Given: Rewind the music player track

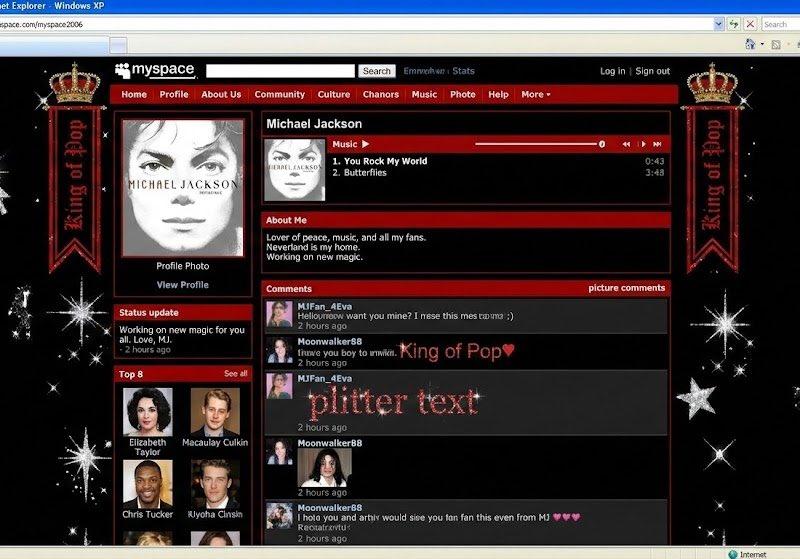Looking at the screenshot, I should [626, 144].
